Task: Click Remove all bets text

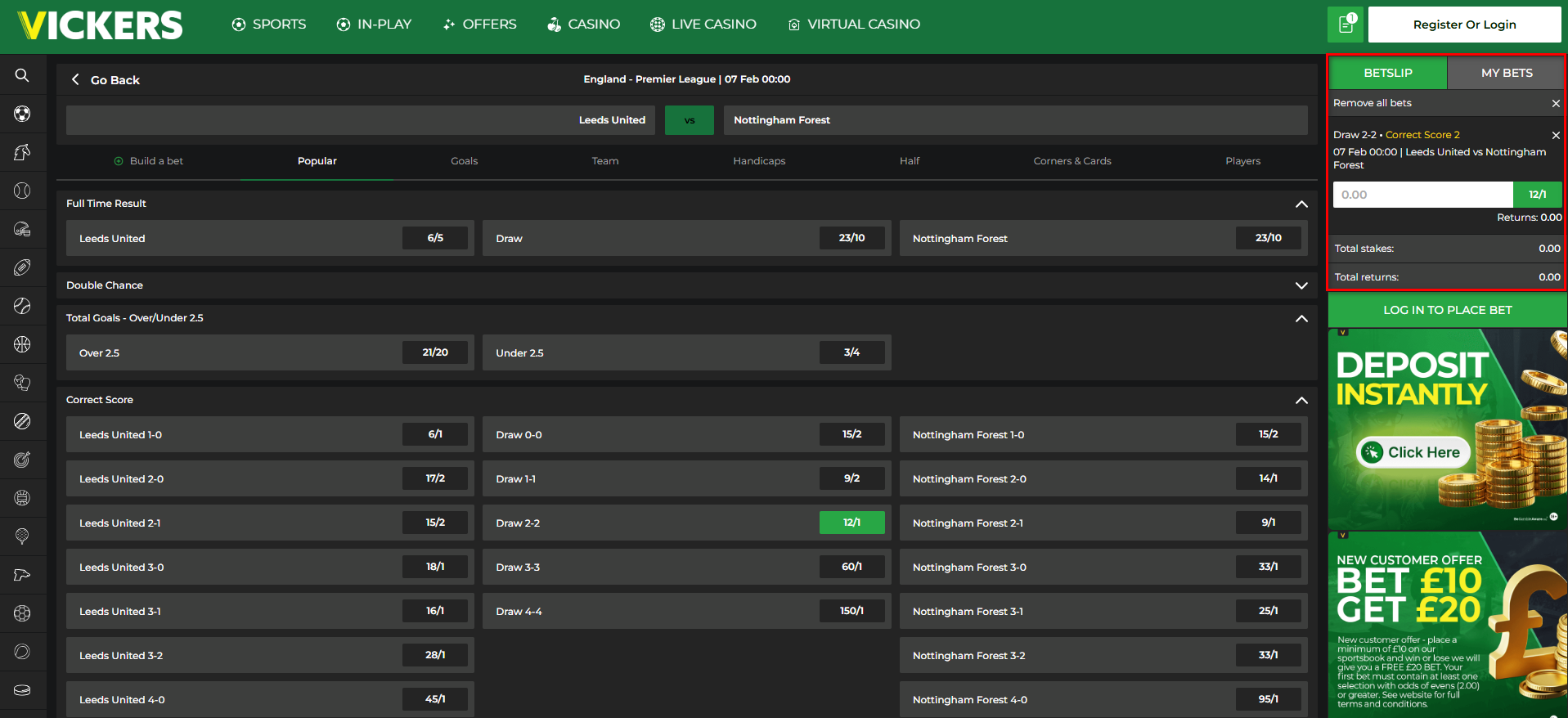Action: (1372, 103)
